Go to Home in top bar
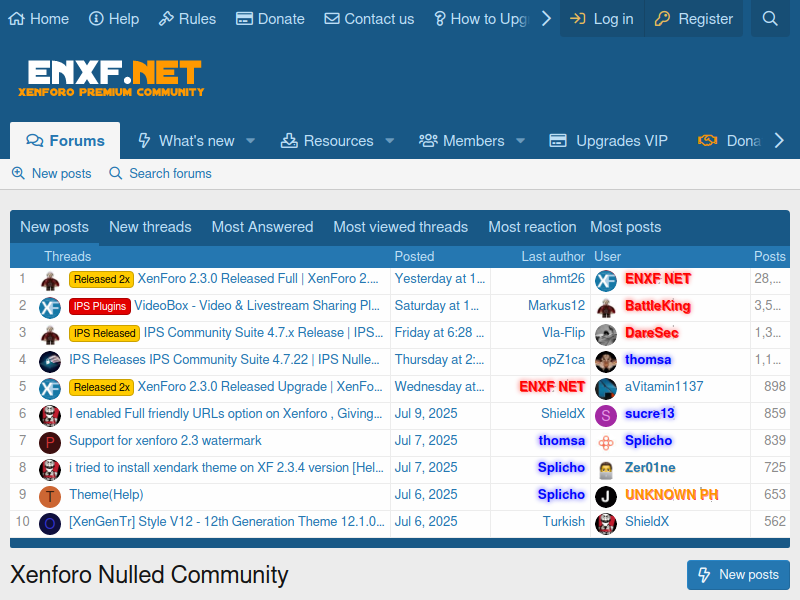Viewport: 800px width, 600px height. (x=39, y=19)
